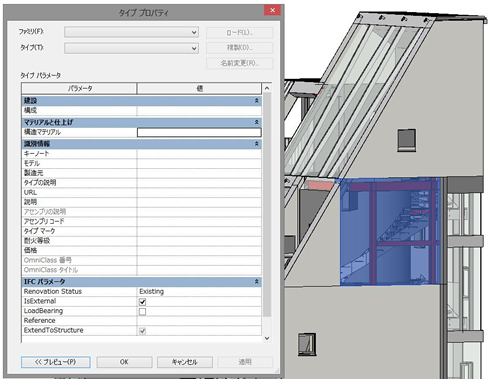500x379 pixels.
Task: Click the upper square window on building wall
Action: (407, 140)
